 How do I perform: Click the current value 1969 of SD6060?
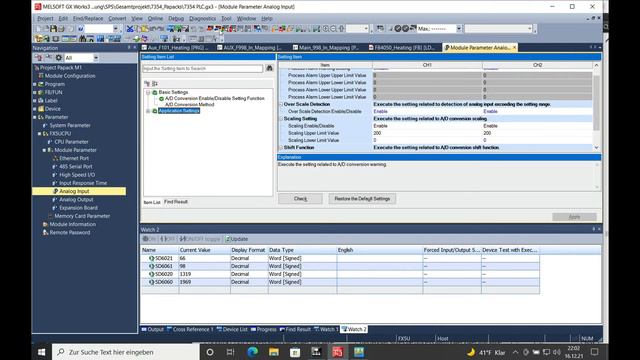(204, 282)
